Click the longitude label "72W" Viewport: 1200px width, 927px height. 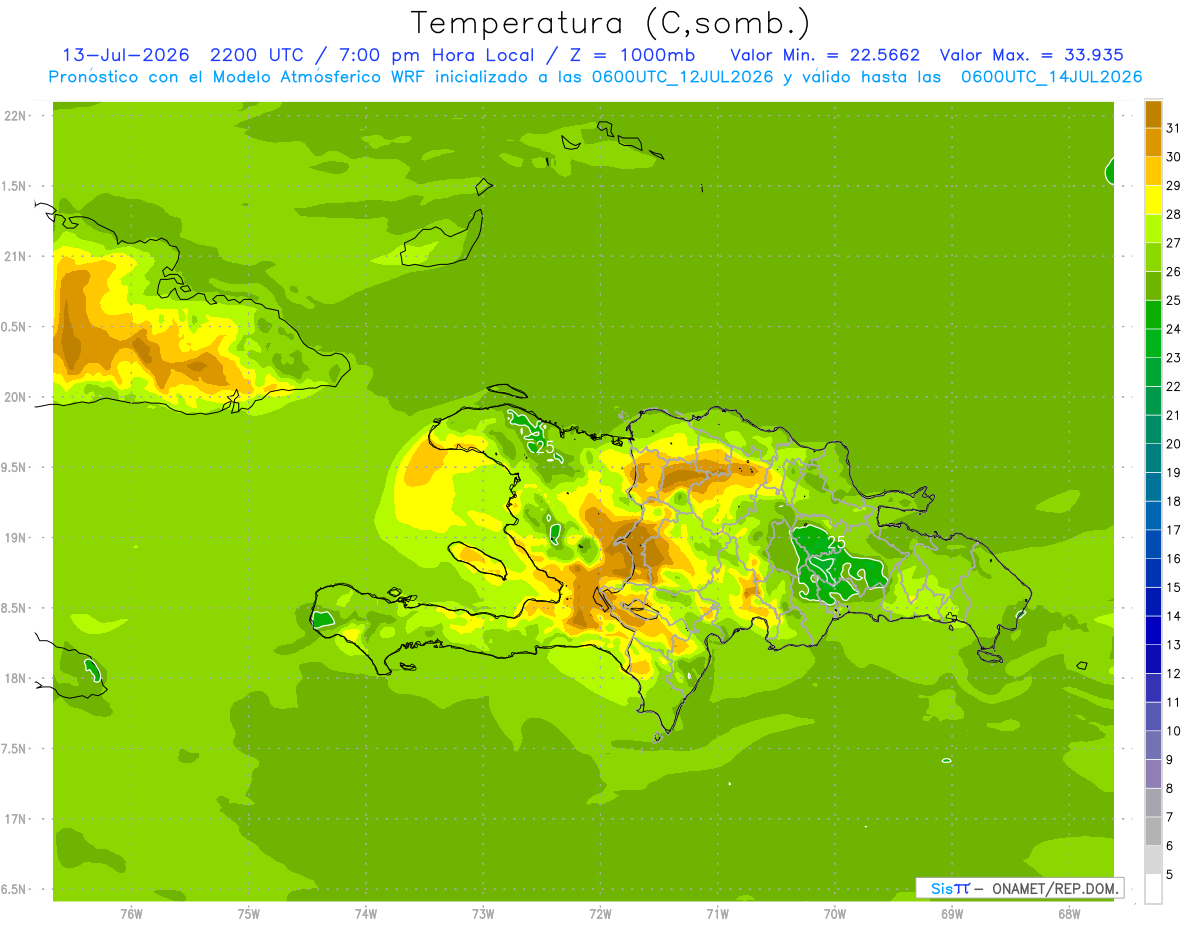click(x=600, y=913)
